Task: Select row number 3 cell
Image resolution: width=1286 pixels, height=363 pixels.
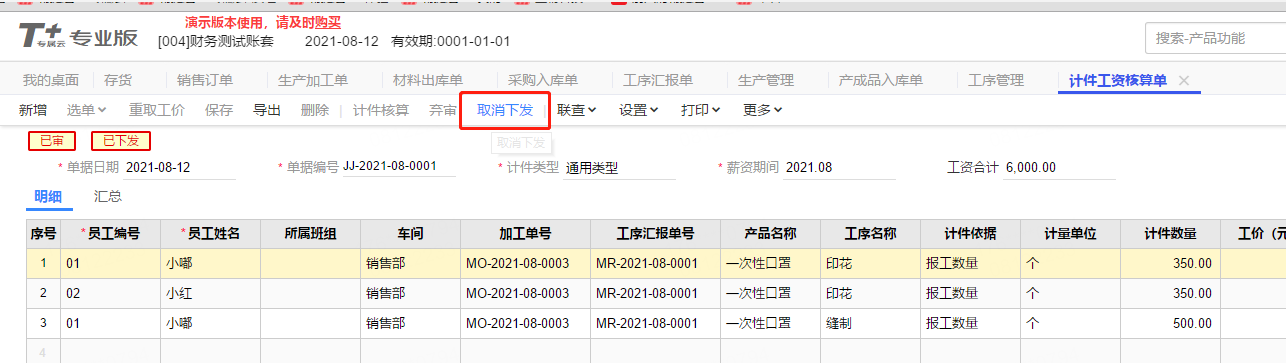Action: point(43,324)
